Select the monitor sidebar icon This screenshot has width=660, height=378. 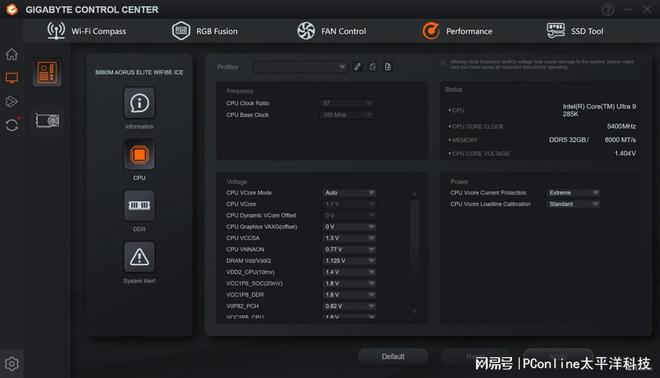(x=12, y=78)
